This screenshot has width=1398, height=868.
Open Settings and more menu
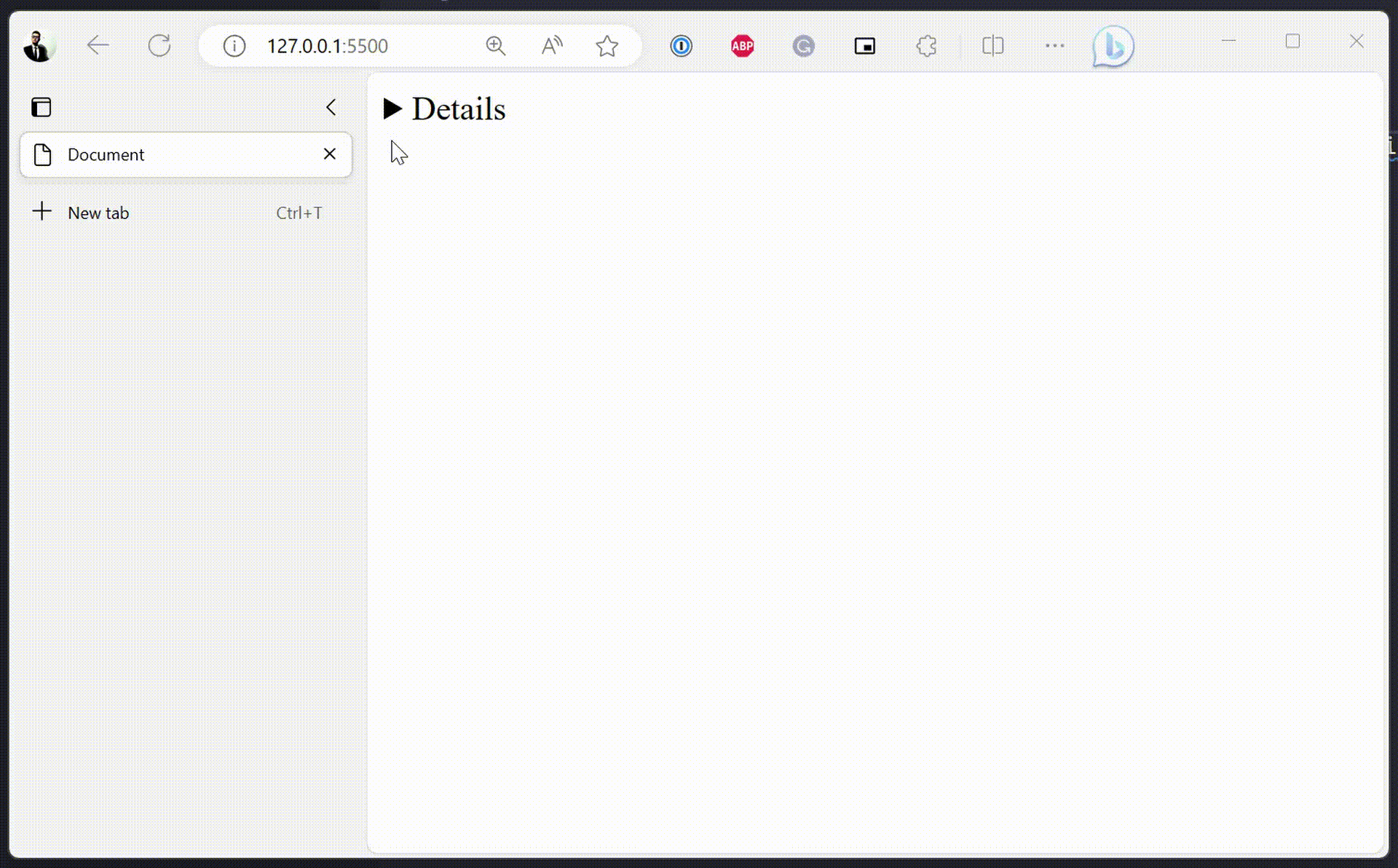1054,46
